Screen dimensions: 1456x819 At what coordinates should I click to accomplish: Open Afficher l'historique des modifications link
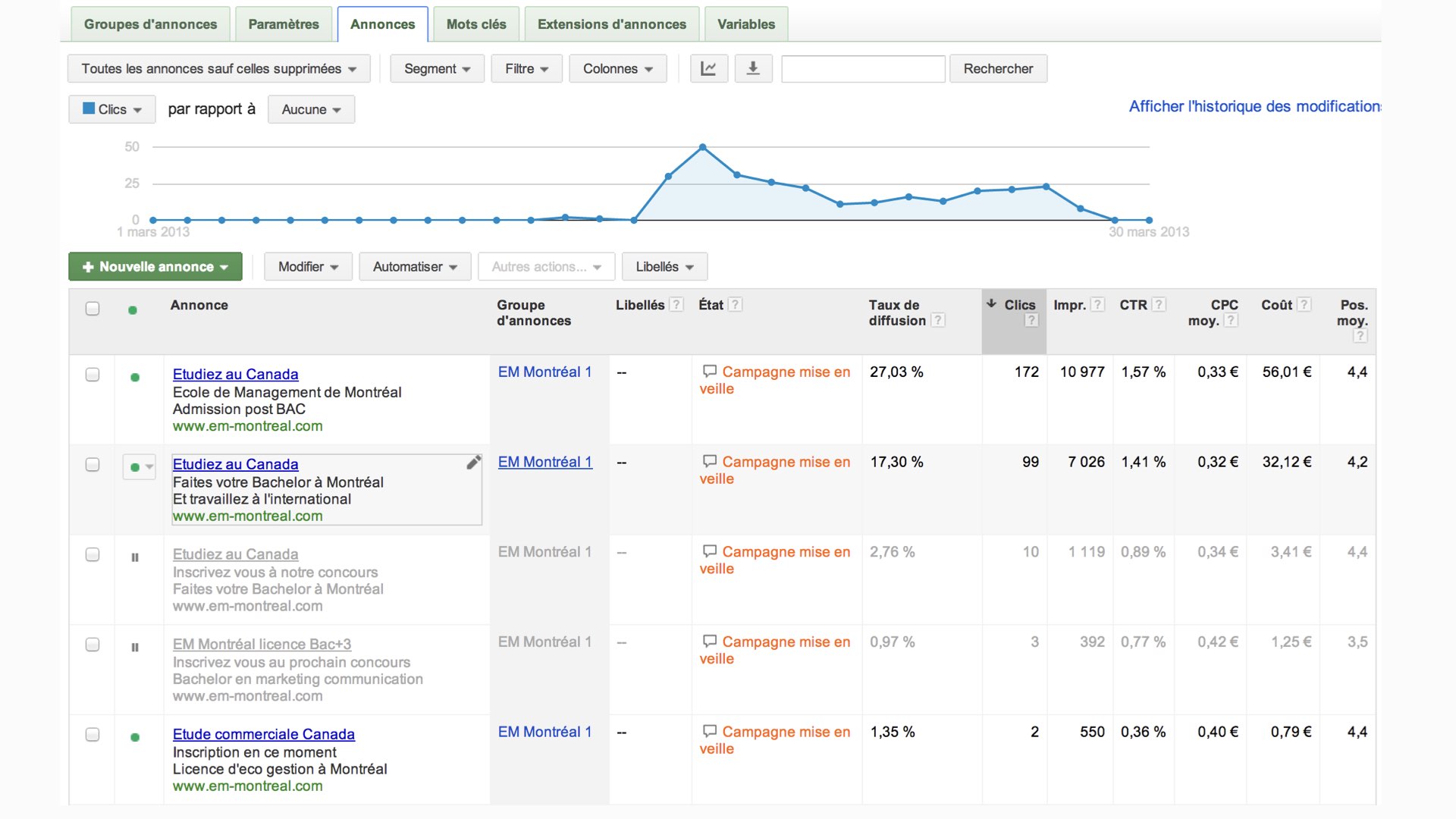coord(1255,106)
